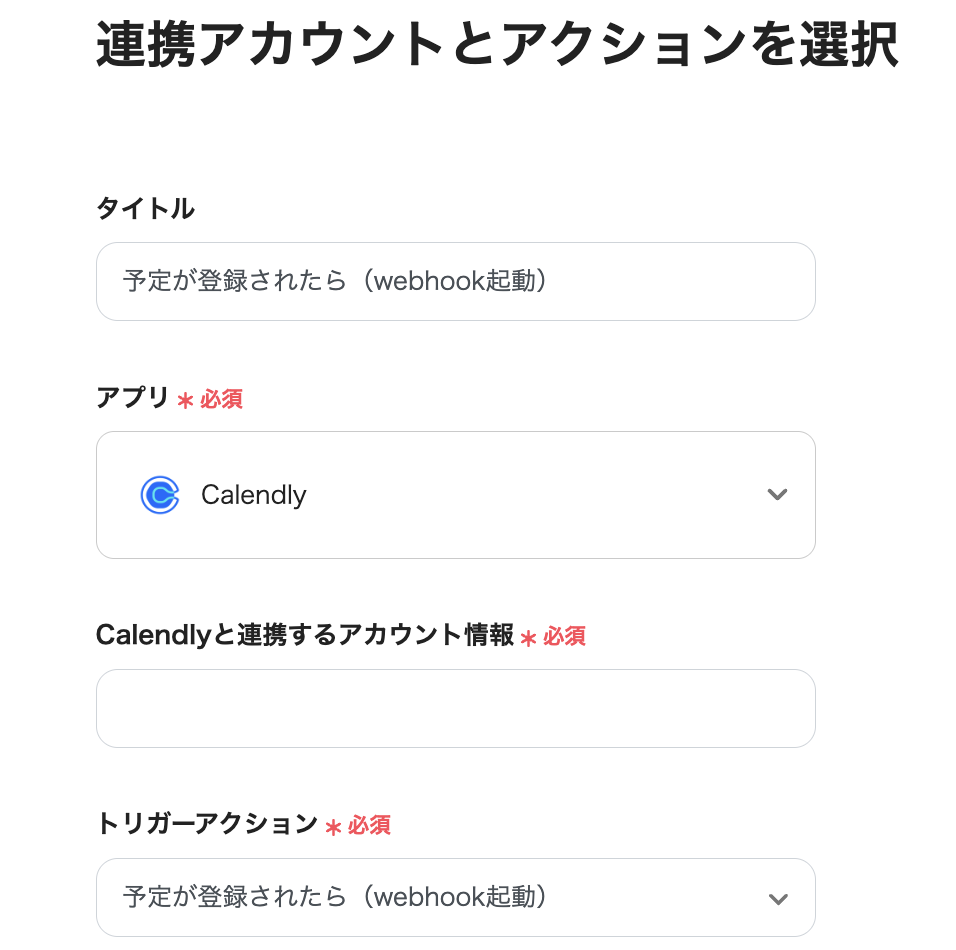The image size is (956, 950).
Task: Click the 必須 badge beside アカウント情報
Action: 564,636
